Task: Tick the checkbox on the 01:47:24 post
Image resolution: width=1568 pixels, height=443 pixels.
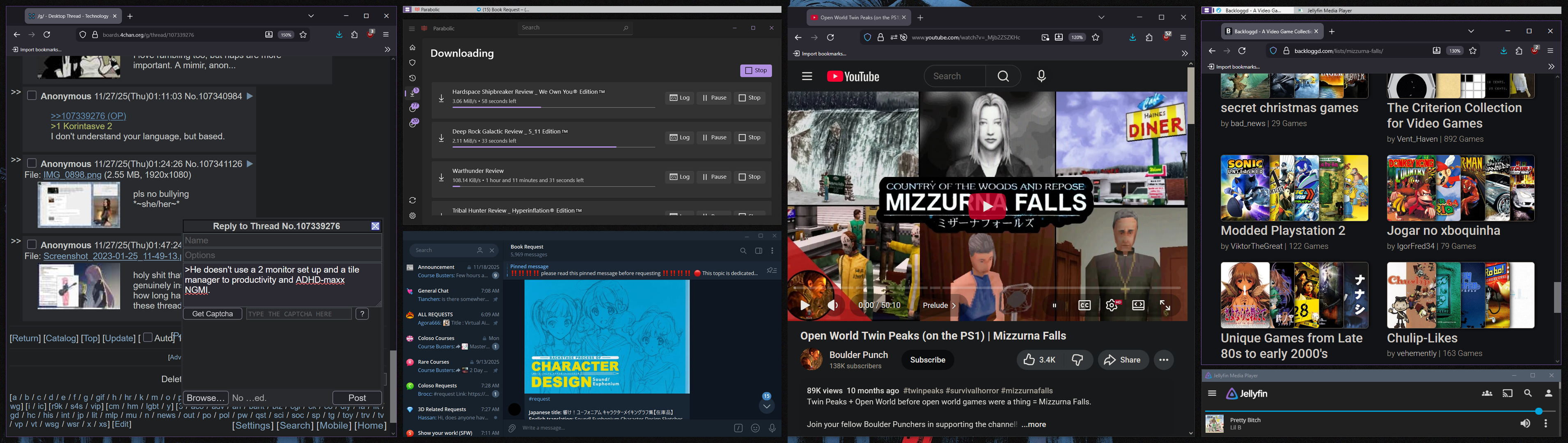Action: tap(32, 245)
